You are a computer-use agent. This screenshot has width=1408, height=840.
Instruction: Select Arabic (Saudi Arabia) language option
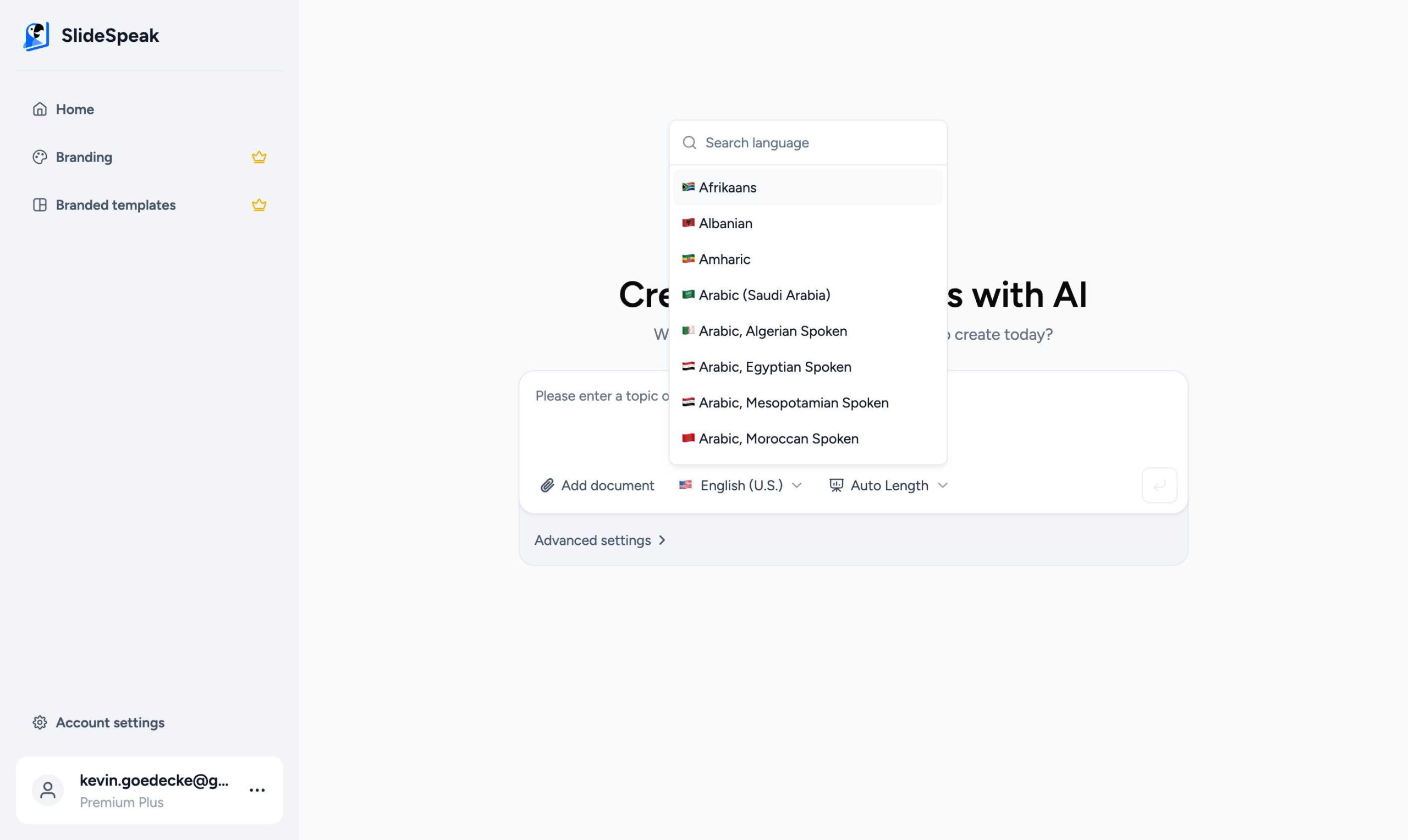pos(764,295)
